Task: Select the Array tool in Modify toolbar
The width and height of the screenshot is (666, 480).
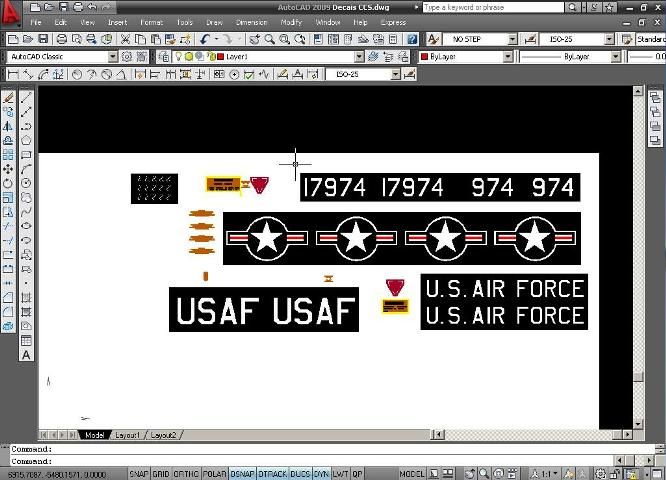Action: click(x=8, y=155)
